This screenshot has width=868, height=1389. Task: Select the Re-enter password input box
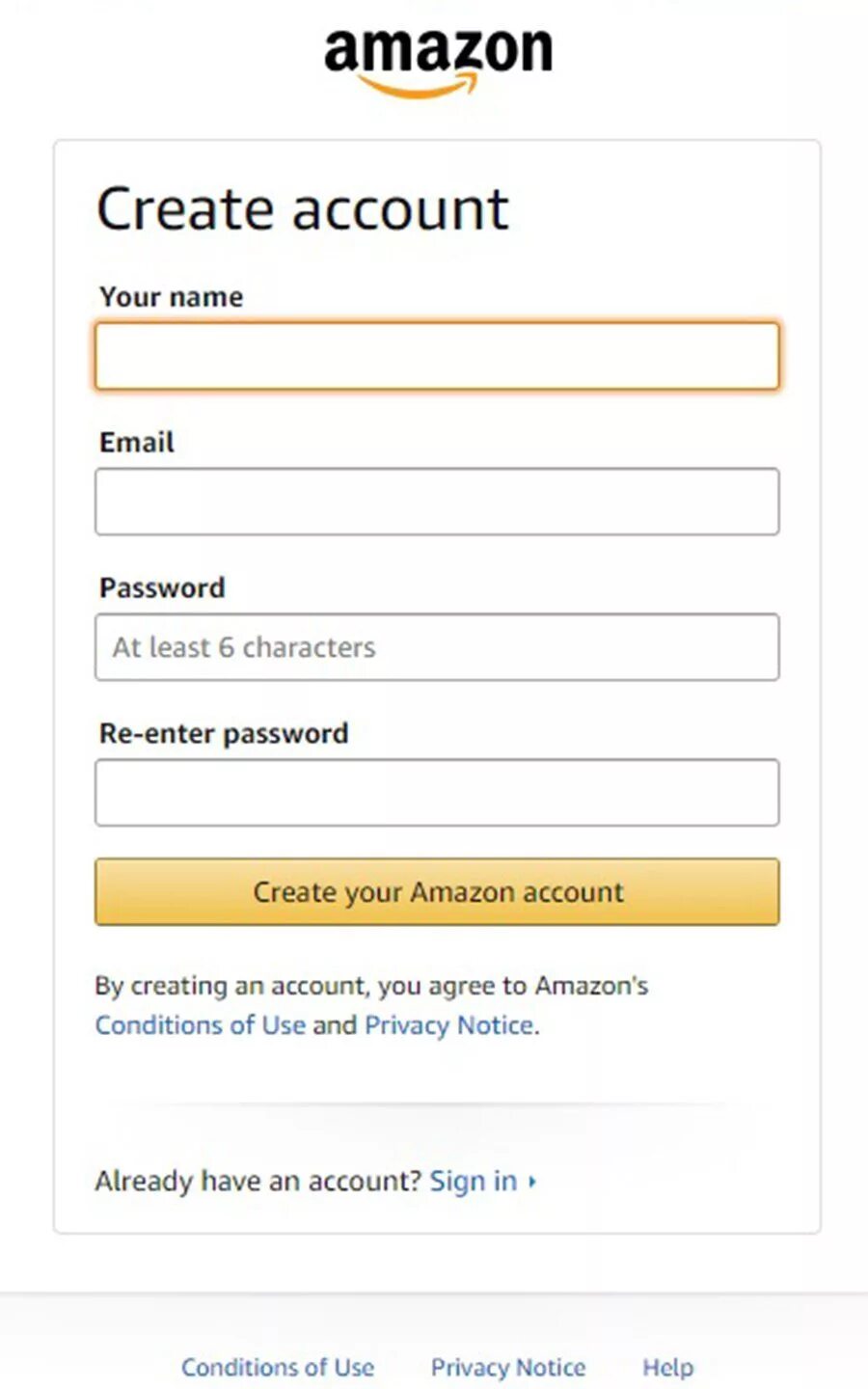tap(437, 793)
